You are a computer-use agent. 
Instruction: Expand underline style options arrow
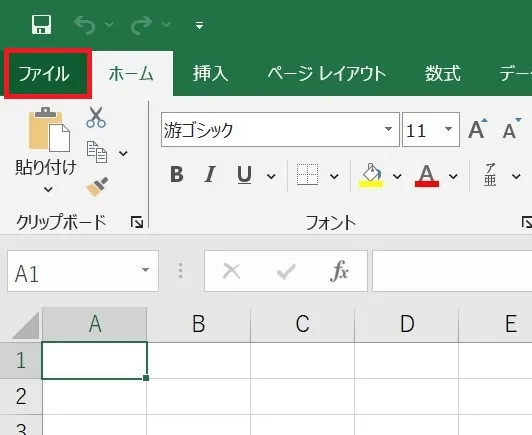pyautogui.click(x=271, y=176)
